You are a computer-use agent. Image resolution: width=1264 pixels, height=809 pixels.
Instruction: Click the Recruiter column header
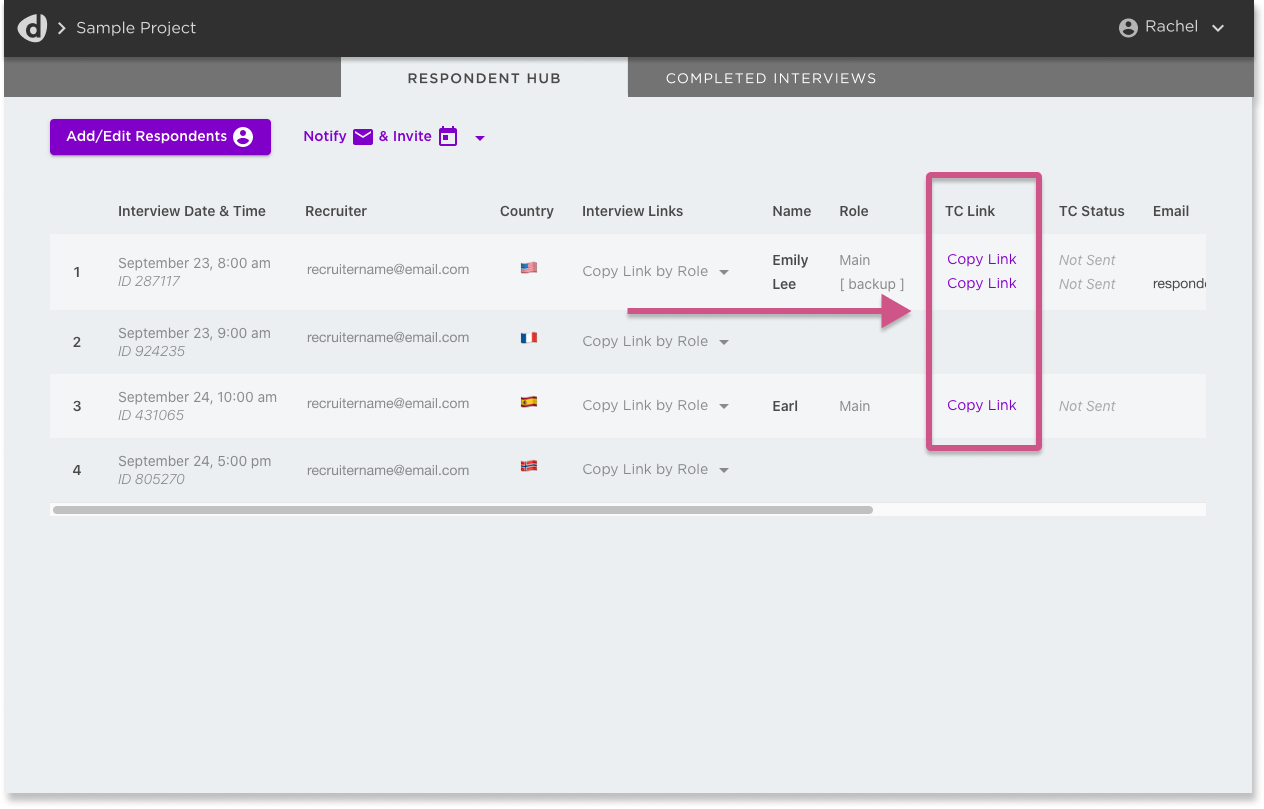point(336,211)
